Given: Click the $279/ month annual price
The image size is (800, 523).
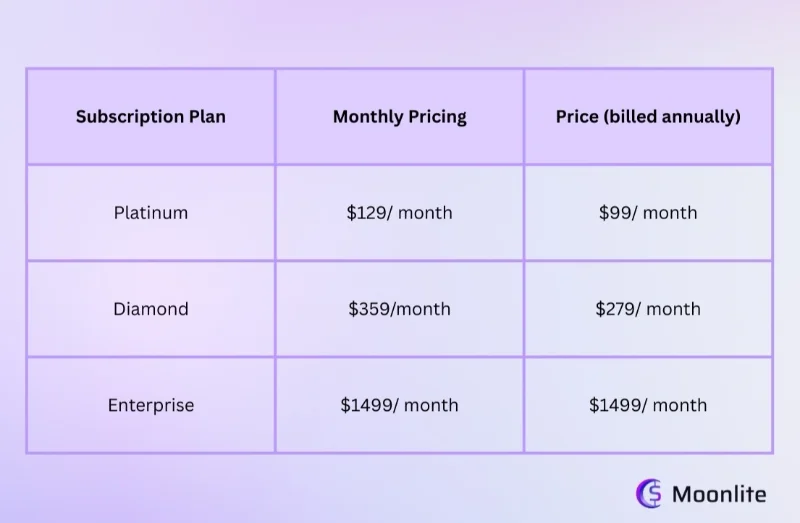Looking at the screenshot, I should pos(648,309).
